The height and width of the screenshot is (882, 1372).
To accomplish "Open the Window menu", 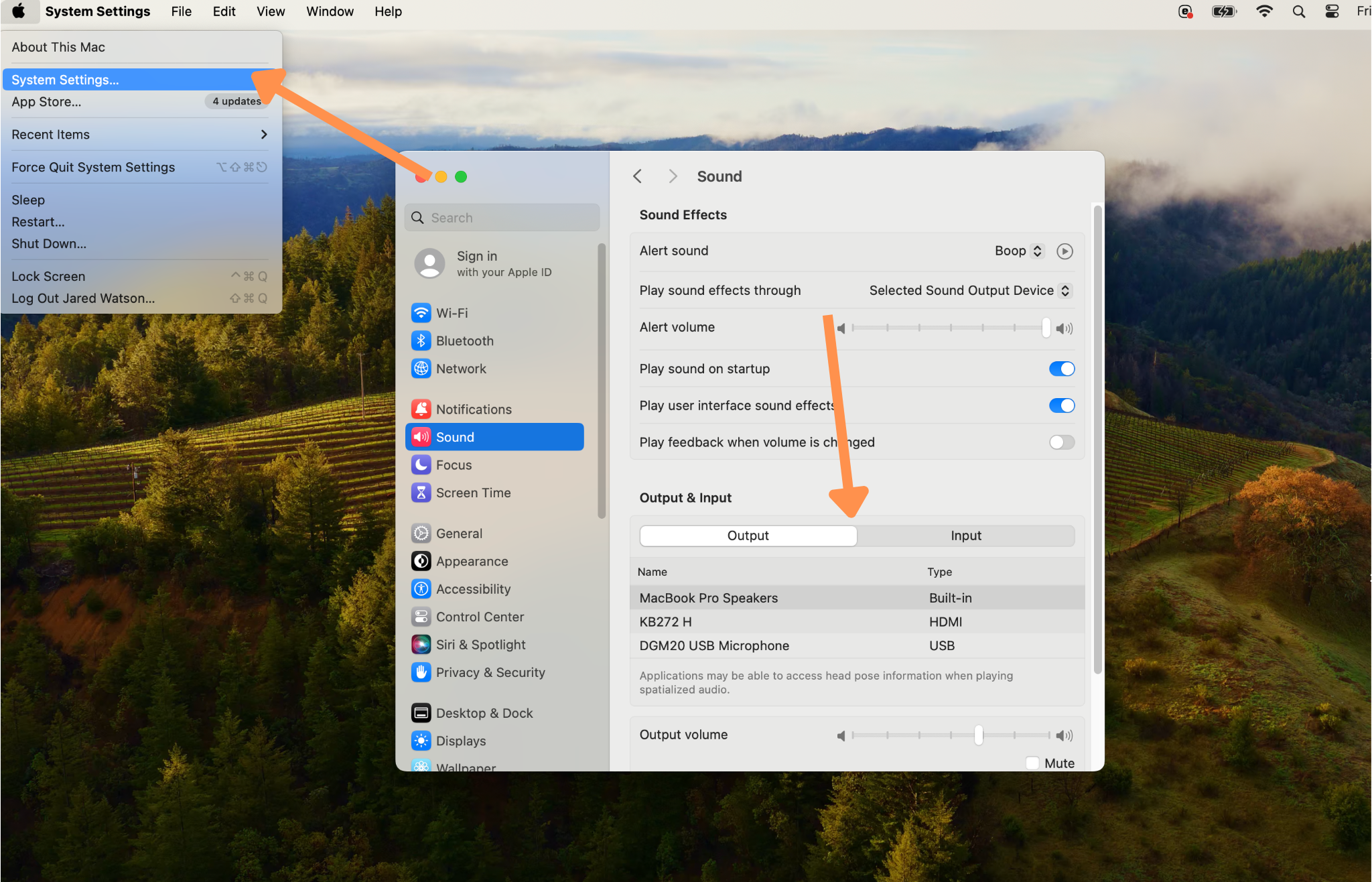I will tap(330, 11).
